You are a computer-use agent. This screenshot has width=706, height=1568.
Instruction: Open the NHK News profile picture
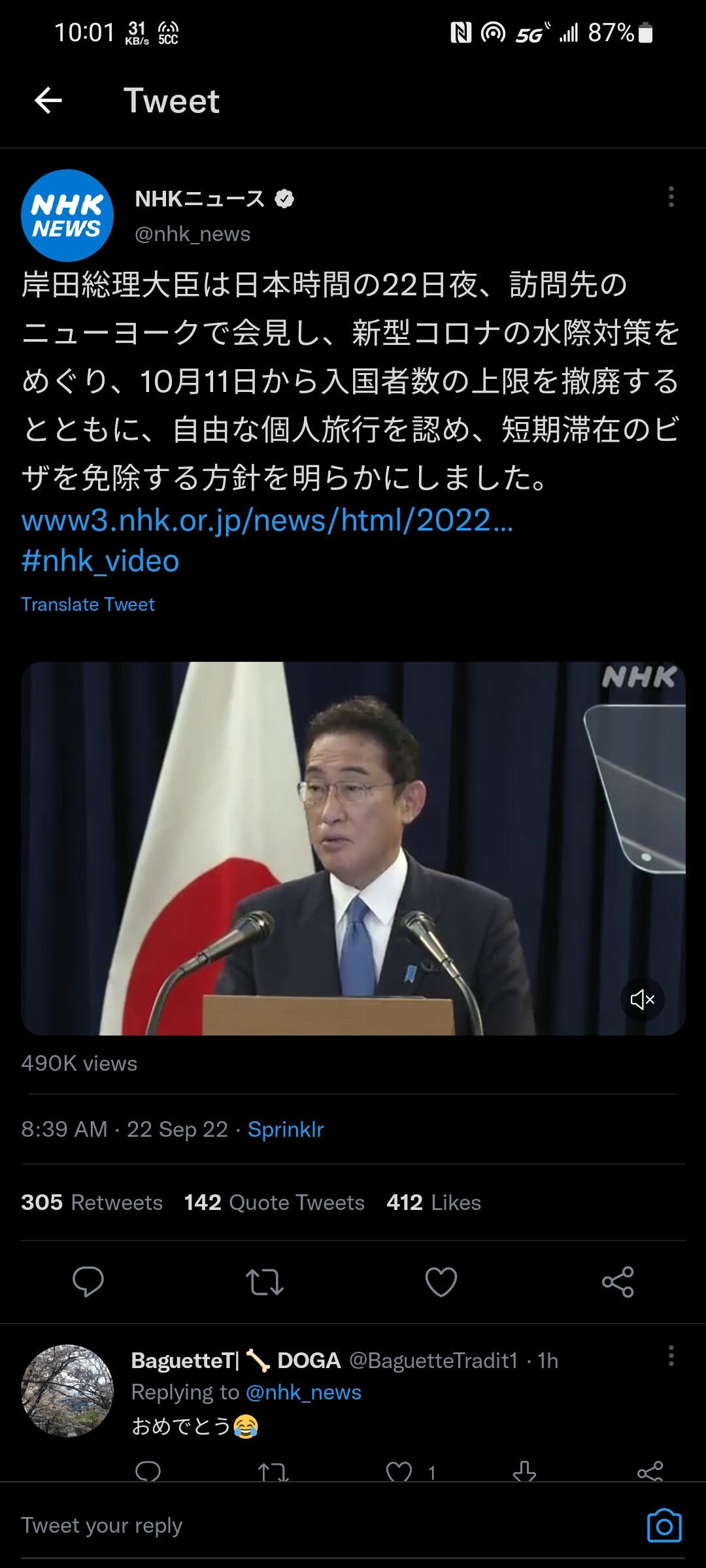click(67, 216)
